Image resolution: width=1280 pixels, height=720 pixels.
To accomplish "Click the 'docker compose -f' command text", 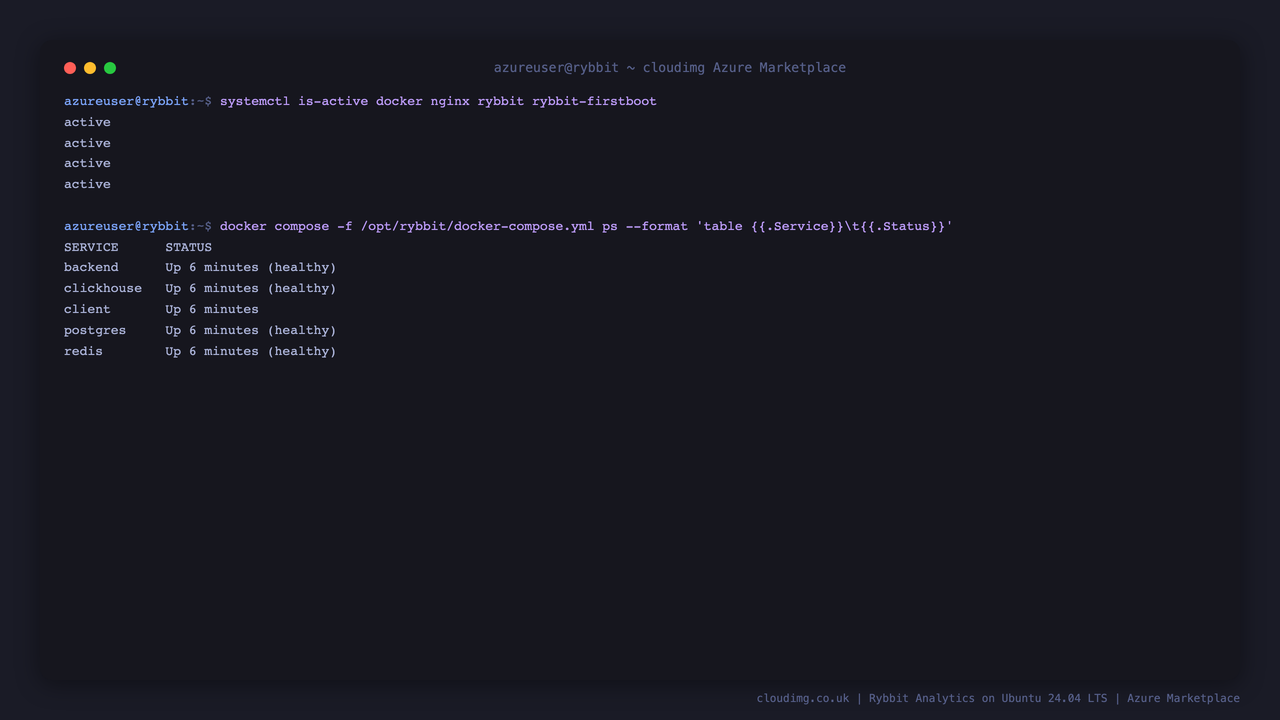I will 286,226.
